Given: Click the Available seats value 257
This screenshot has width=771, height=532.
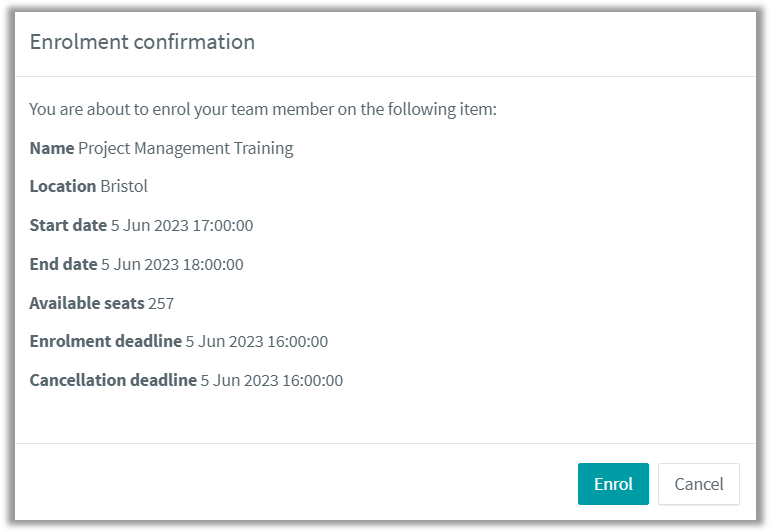Looking at the screenshot, I should click(x=161, y=303).
